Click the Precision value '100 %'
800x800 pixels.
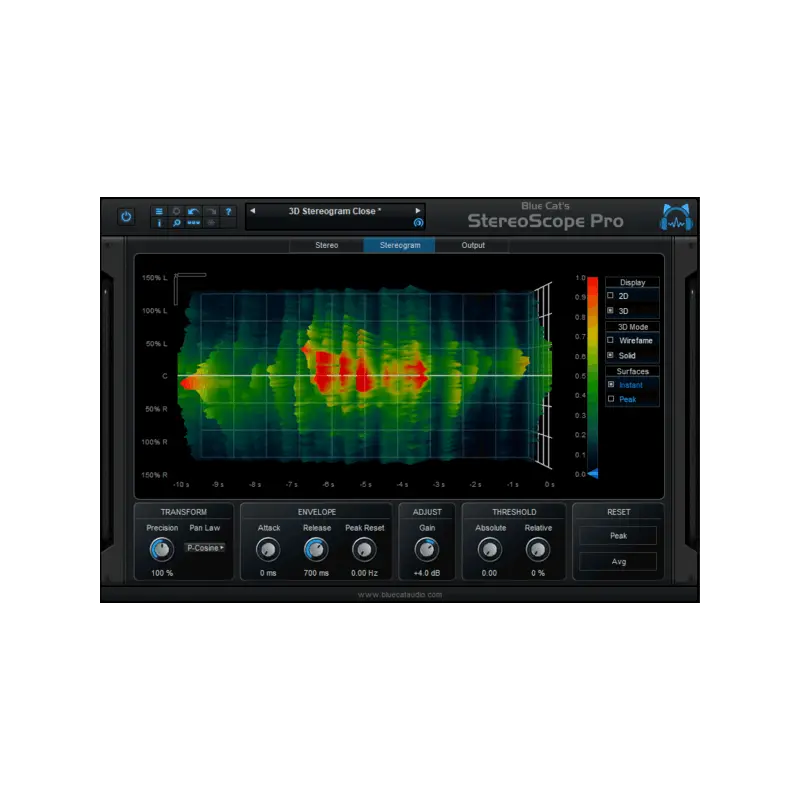pos(162,573)
